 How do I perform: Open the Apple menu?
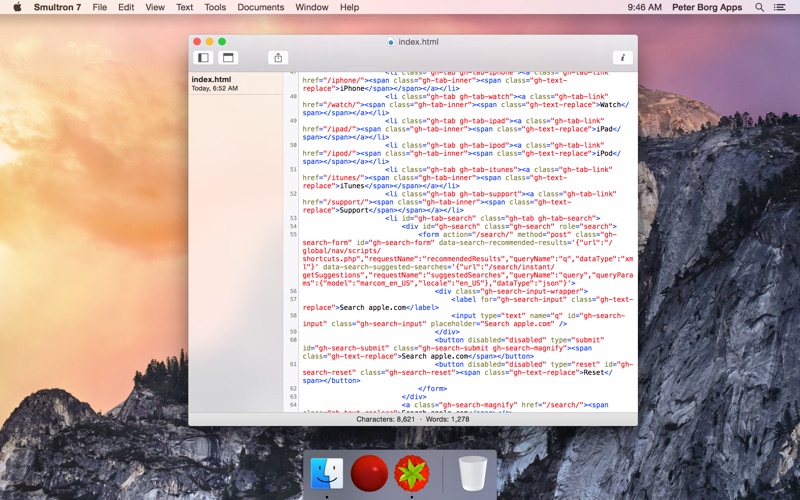(17, 7)
